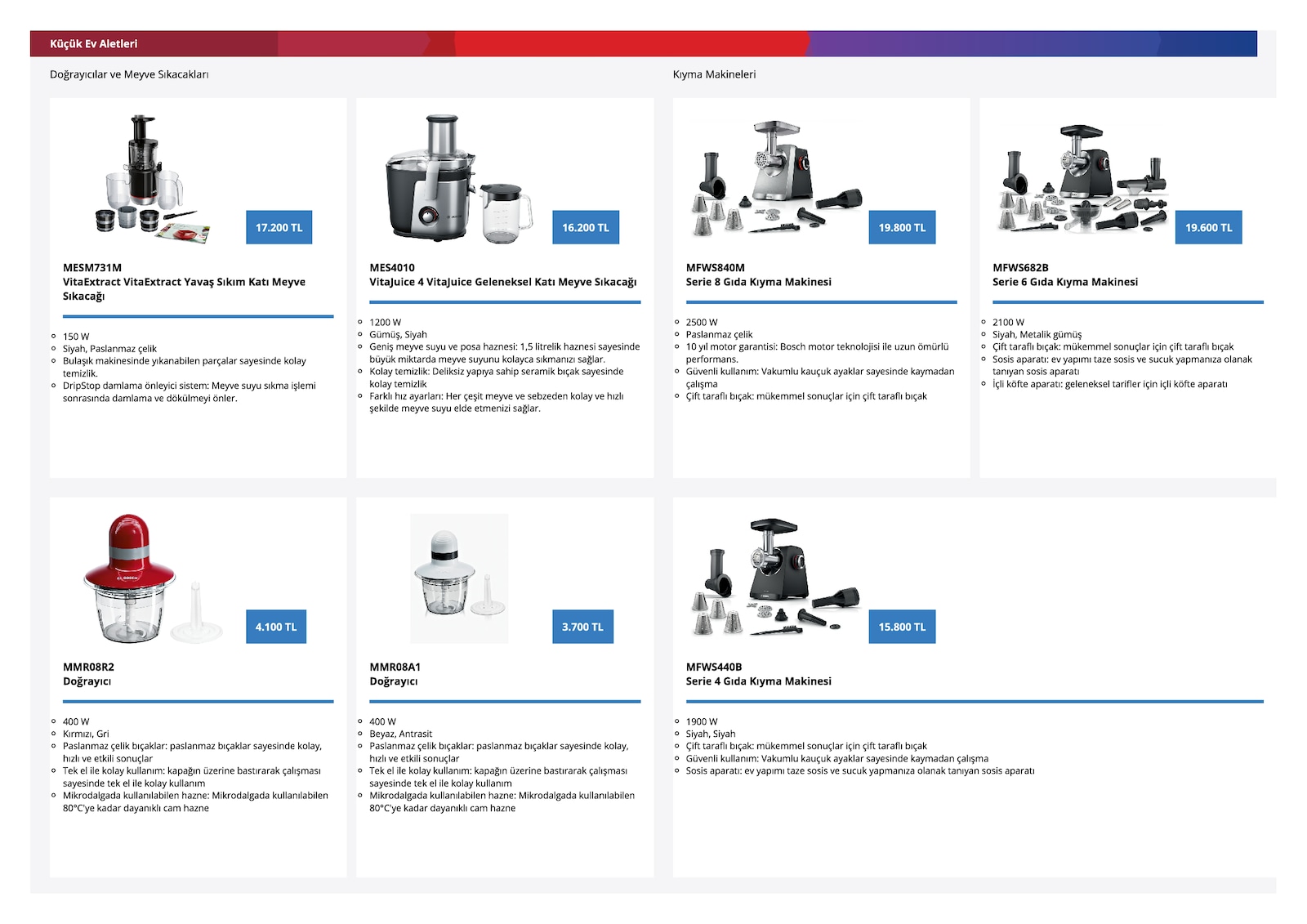Click the 10 yıl motor garantisi line
Image resolution: width=1307 pixels, height=924 pixels.
click(818, 353)
